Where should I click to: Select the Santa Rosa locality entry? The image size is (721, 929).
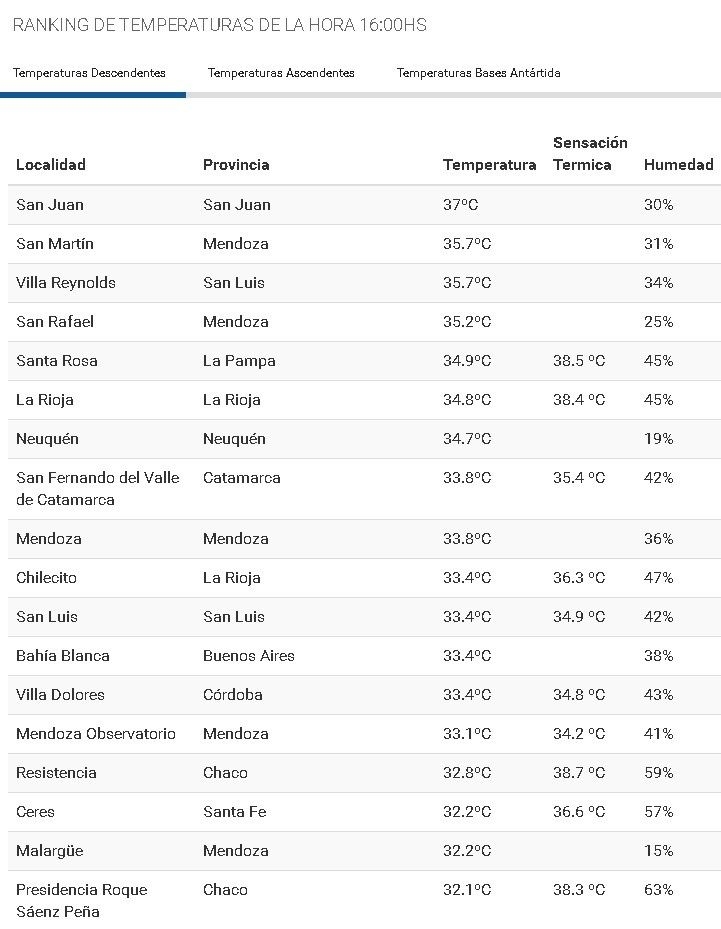click(x=55, y=360)
